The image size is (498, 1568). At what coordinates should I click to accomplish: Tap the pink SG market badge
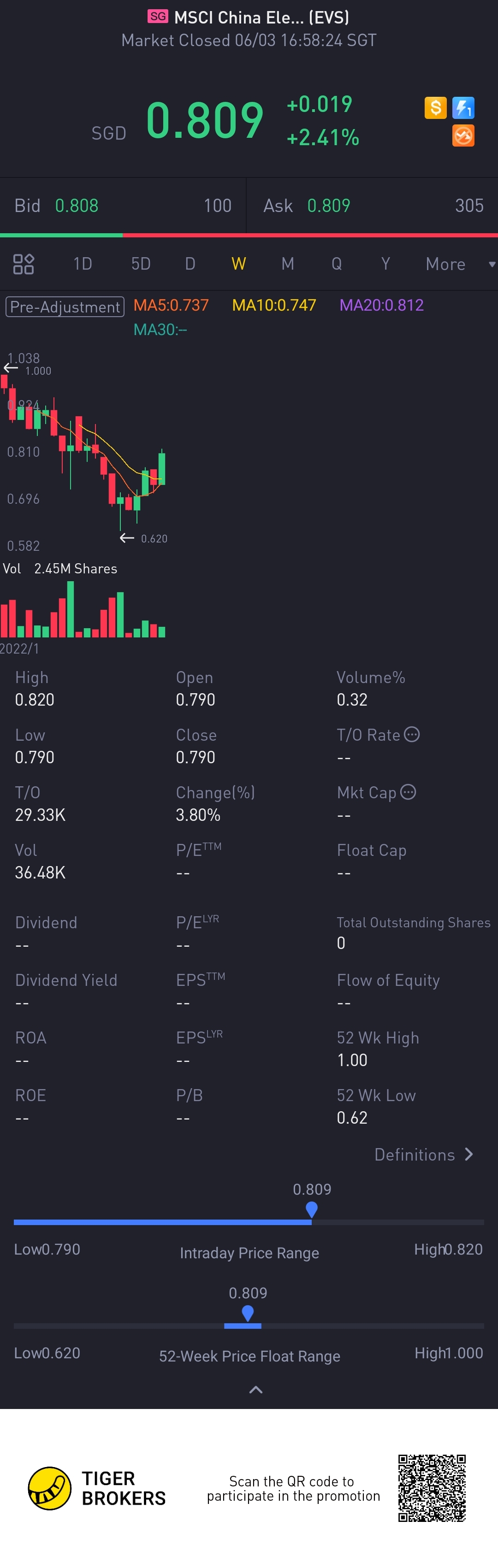pos(158,17)
